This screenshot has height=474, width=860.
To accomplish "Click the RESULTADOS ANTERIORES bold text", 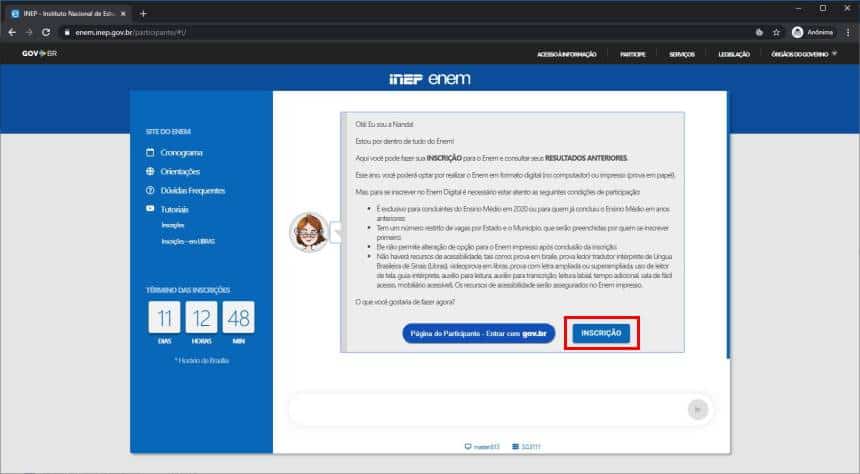I will pos(586,158).
